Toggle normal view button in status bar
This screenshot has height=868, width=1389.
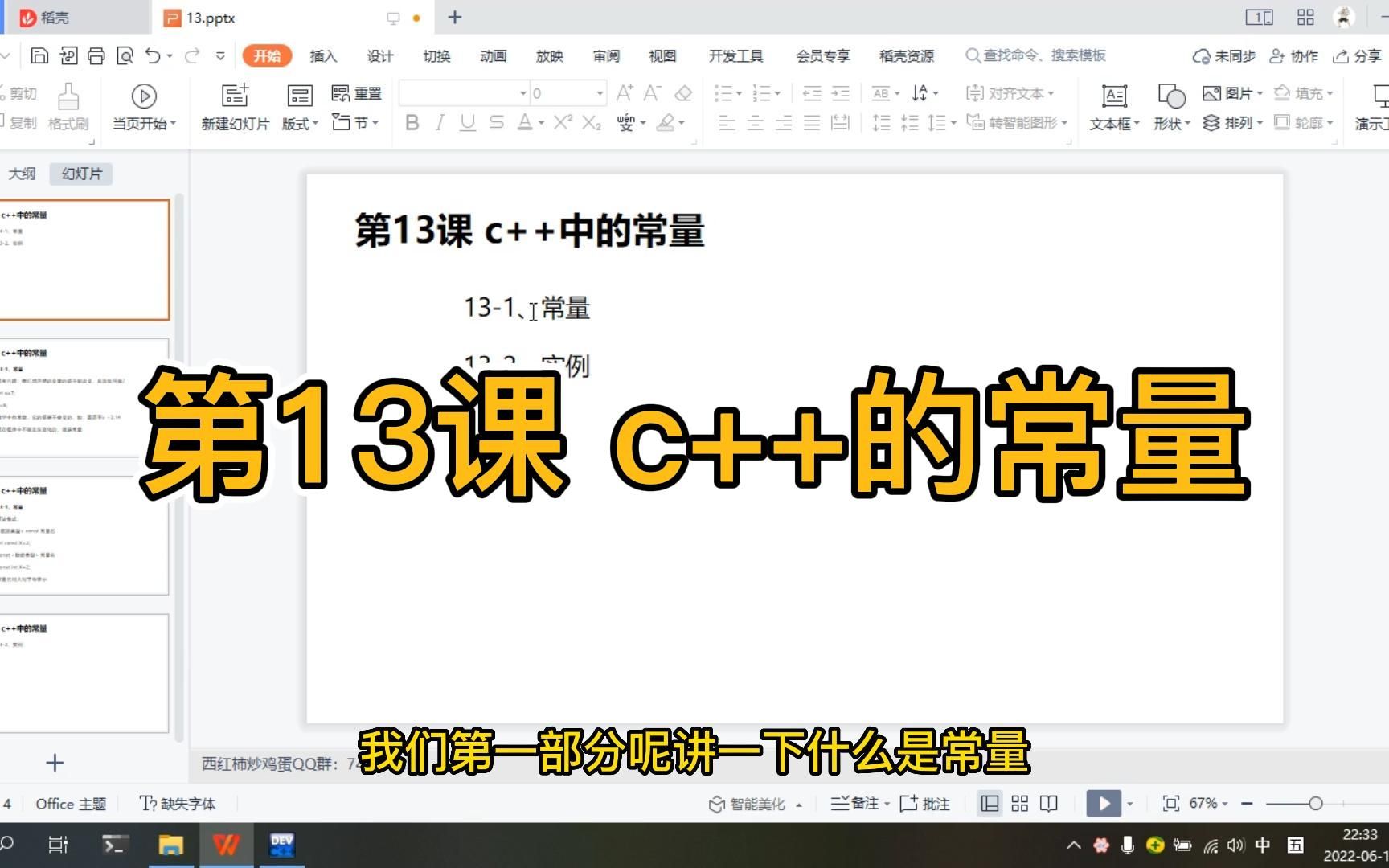pos(990,804)
